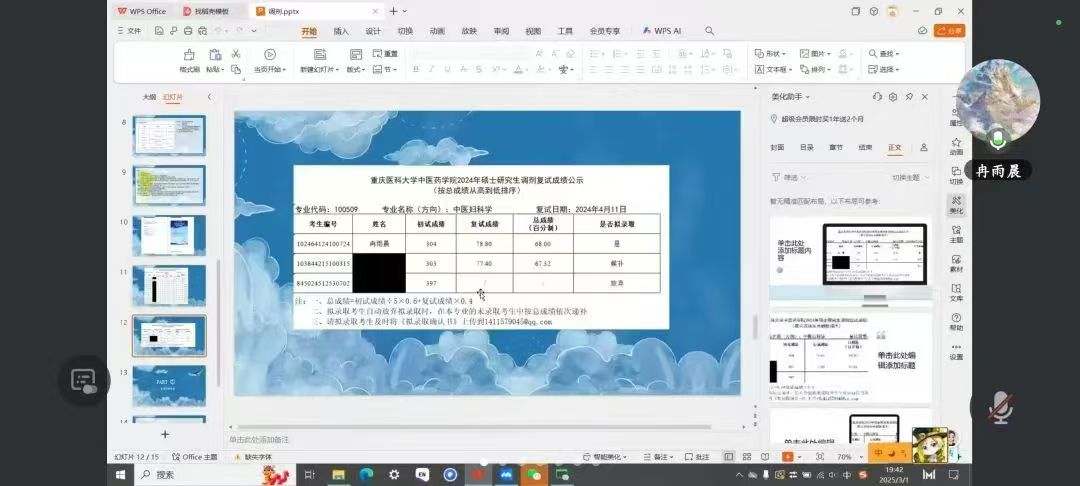
Task: Select the 封面 tab in 美化助手 panel
Action: pyautogui.click(x=777, y=147)
